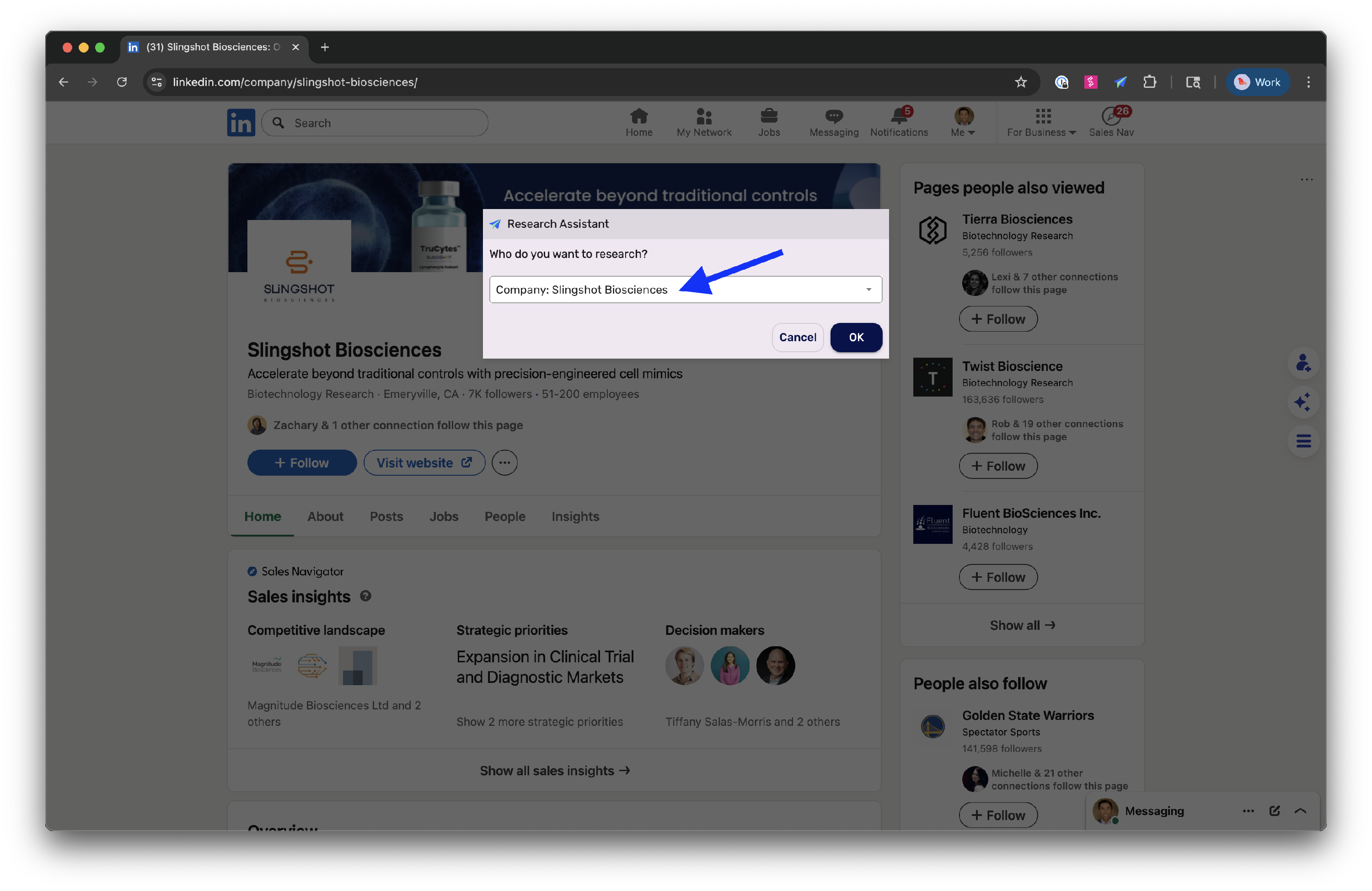
Task: Go to LinkedIn Home icon in nav
Action: 639,122
